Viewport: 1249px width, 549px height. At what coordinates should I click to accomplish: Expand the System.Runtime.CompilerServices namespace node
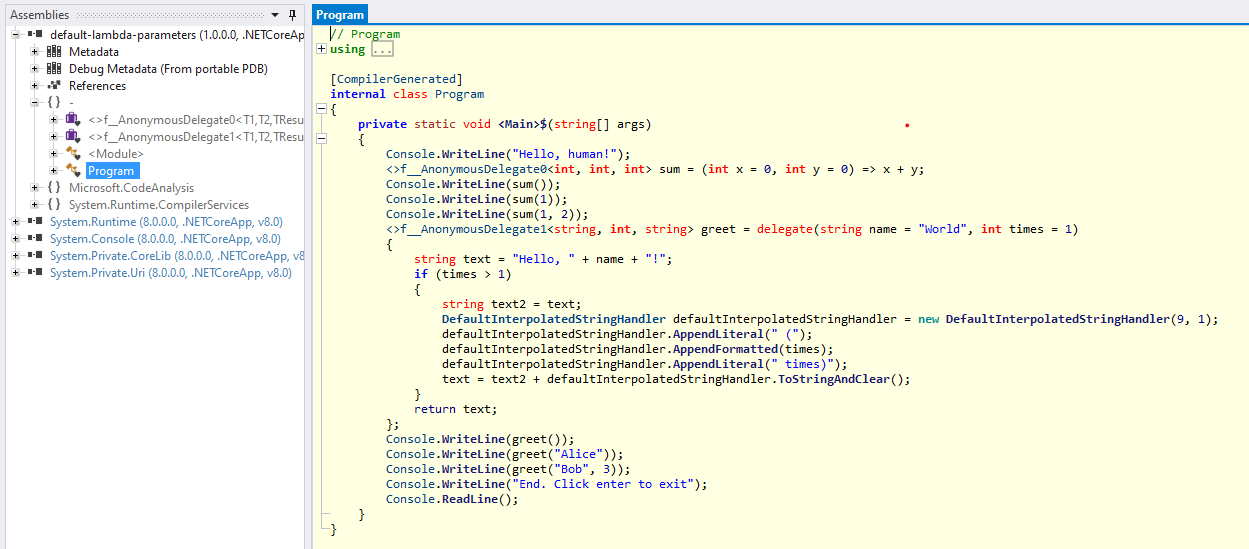click(x=35, y=205)
